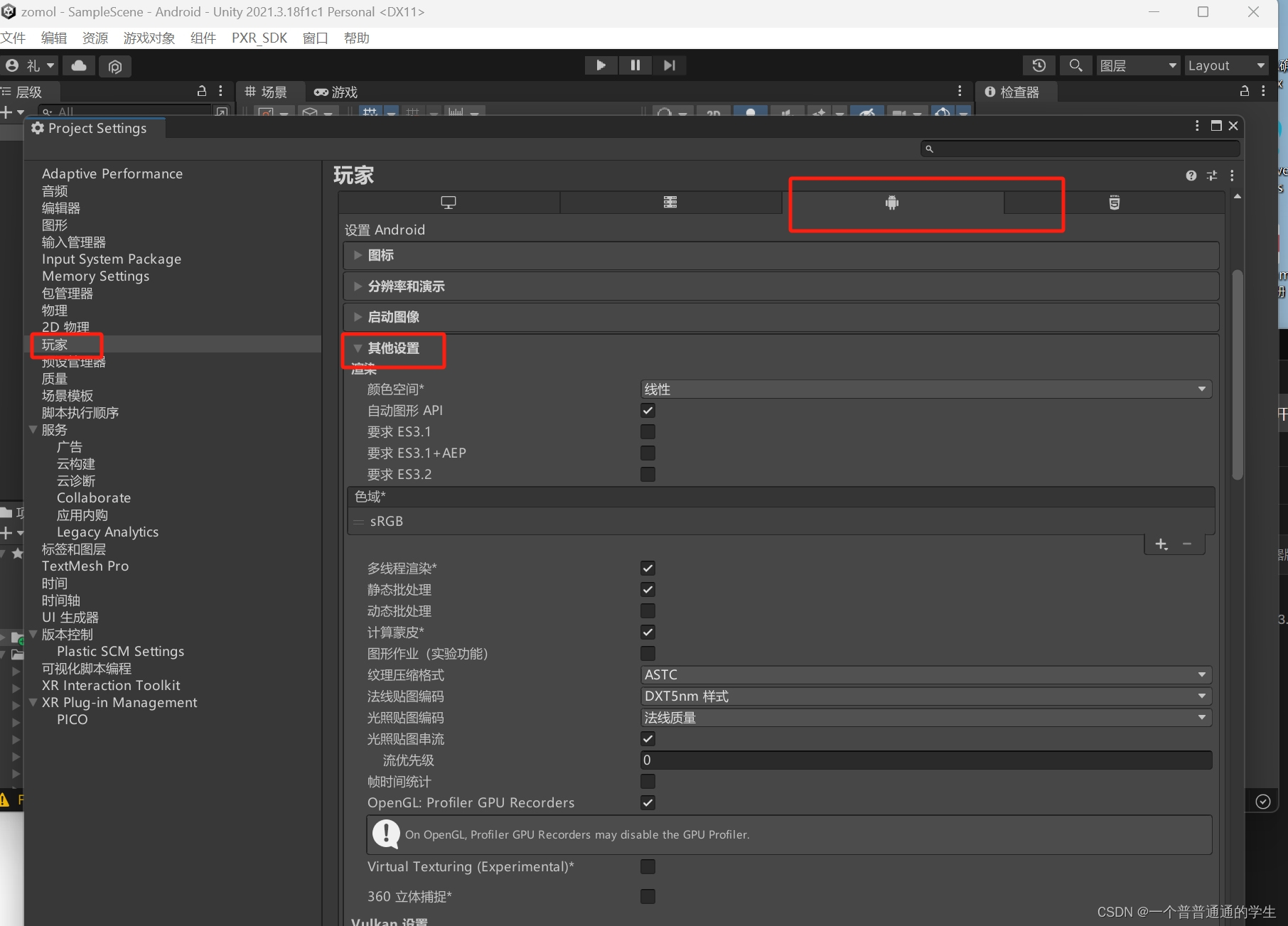Screen dimensions: 1288x926
Task: Open the 资源 menu
Action: point(95,38)
